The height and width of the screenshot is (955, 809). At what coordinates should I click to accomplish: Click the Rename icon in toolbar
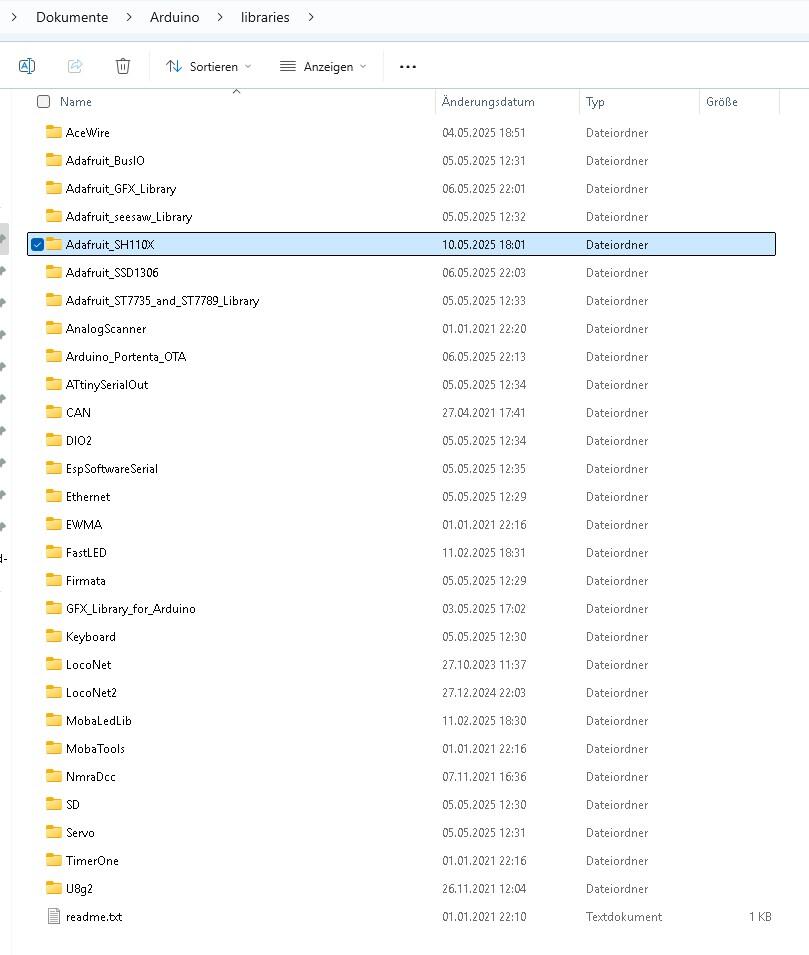click(27, 66)
